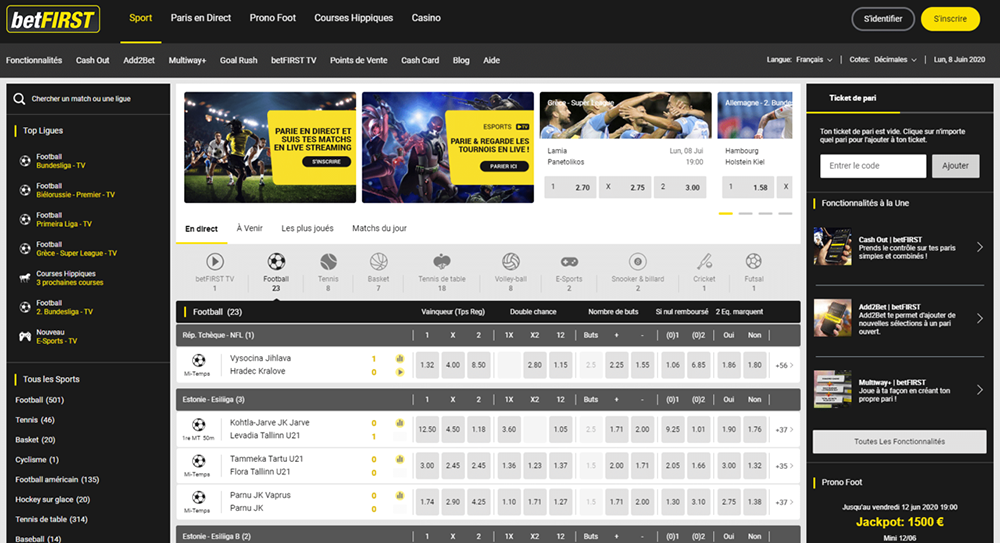The height and width of the screenshot is (543, 1000).
Task: Click the betFIRST TV play icon
Action: [214, 262]
